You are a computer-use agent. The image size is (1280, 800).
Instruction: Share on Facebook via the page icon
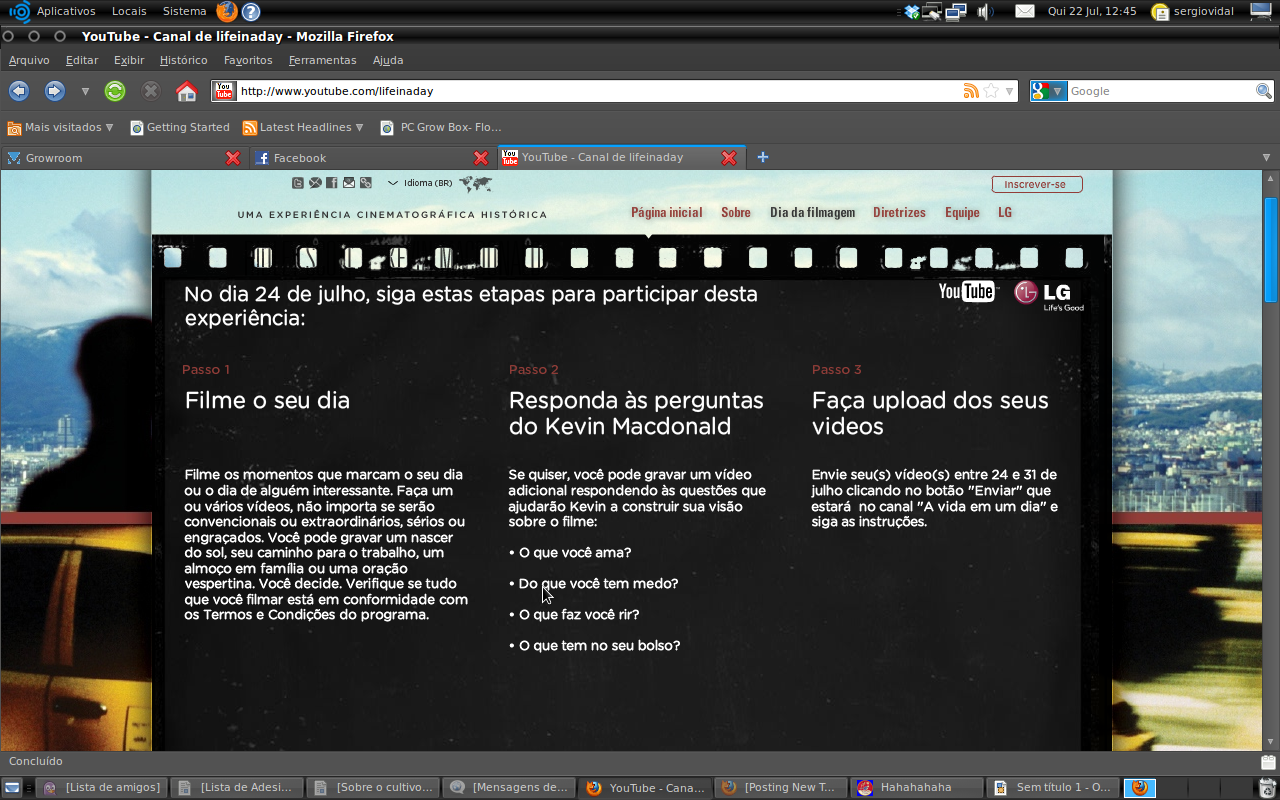tap(332, 183)
